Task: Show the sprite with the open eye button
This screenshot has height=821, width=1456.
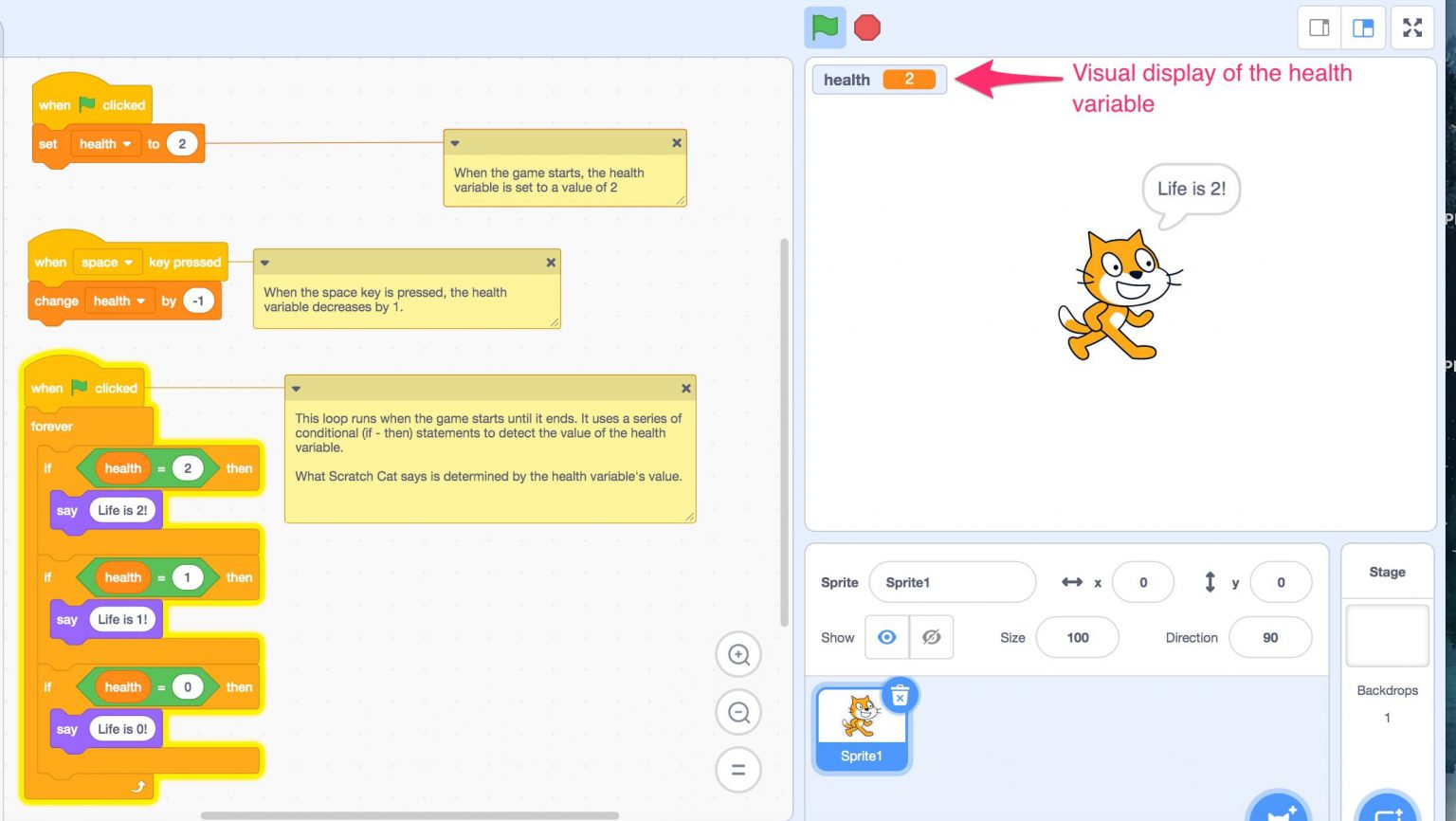Action: [x=887, y=637]
